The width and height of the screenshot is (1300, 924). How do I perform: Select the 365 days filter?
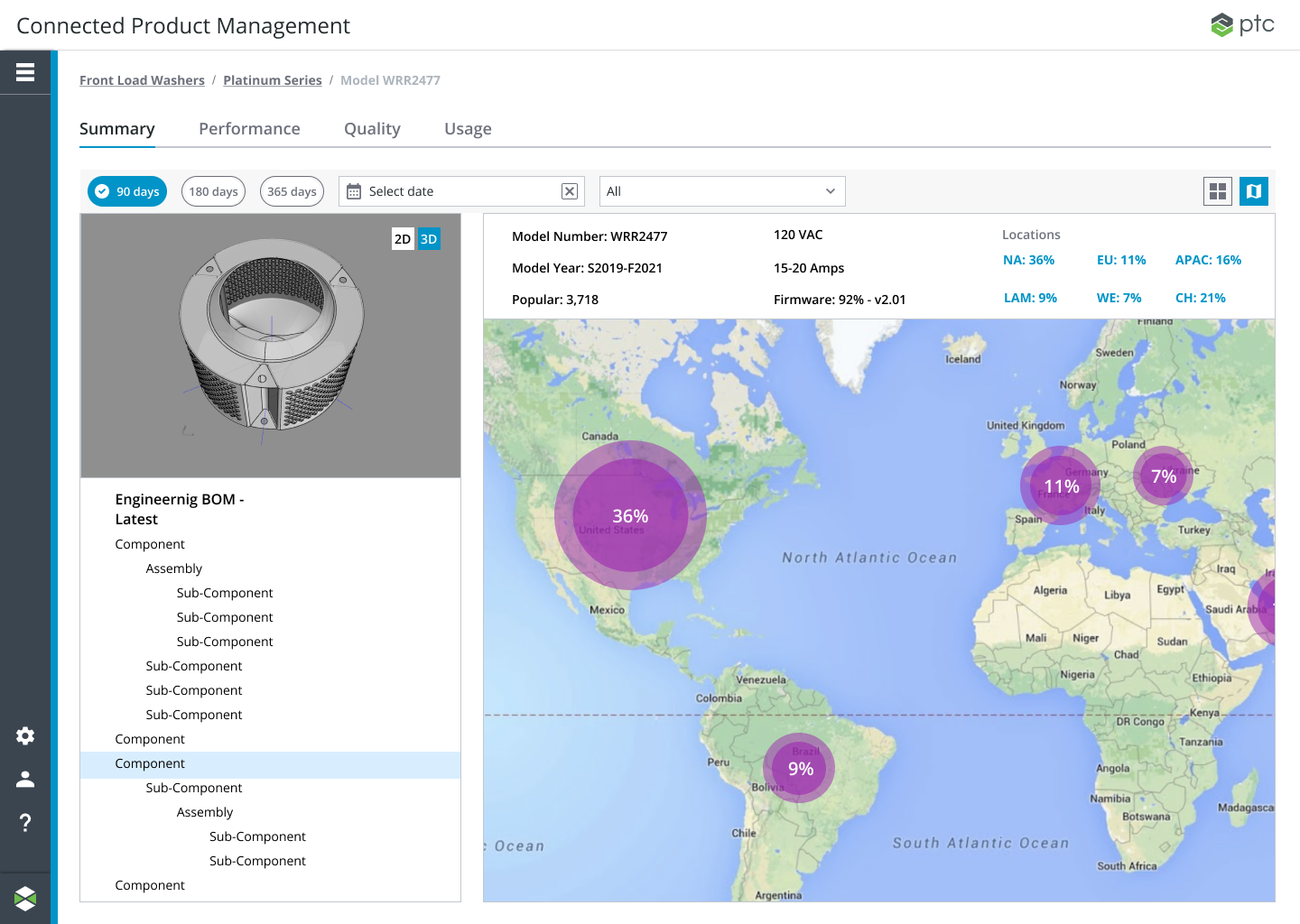pos(292,191)
